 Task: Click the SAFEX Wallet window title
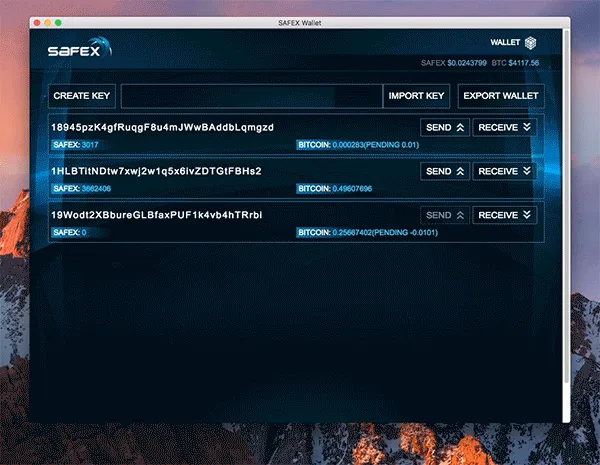tap(300, 23)
